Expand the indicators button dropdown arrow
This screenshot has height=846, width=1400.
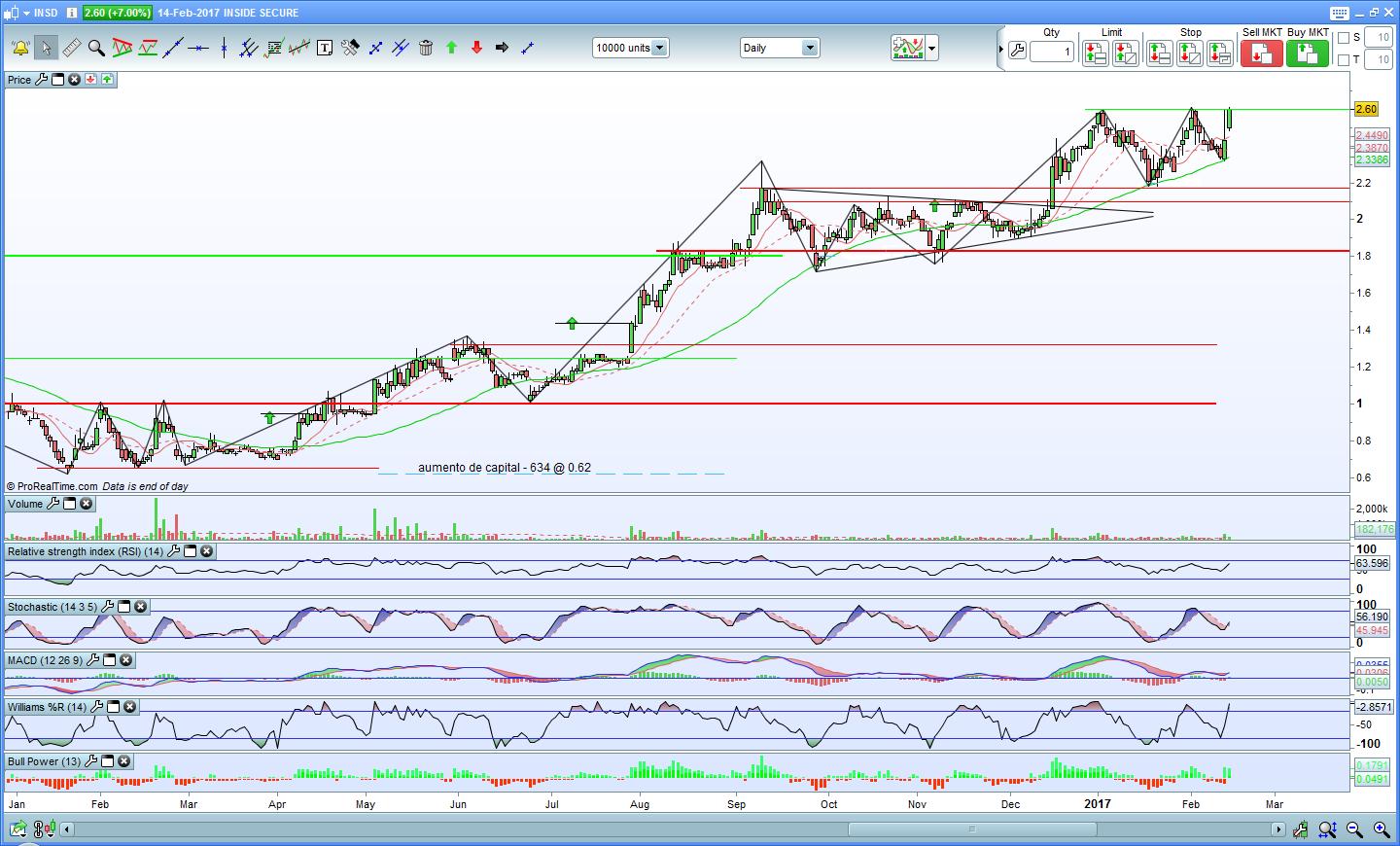[x=932, y=48]
